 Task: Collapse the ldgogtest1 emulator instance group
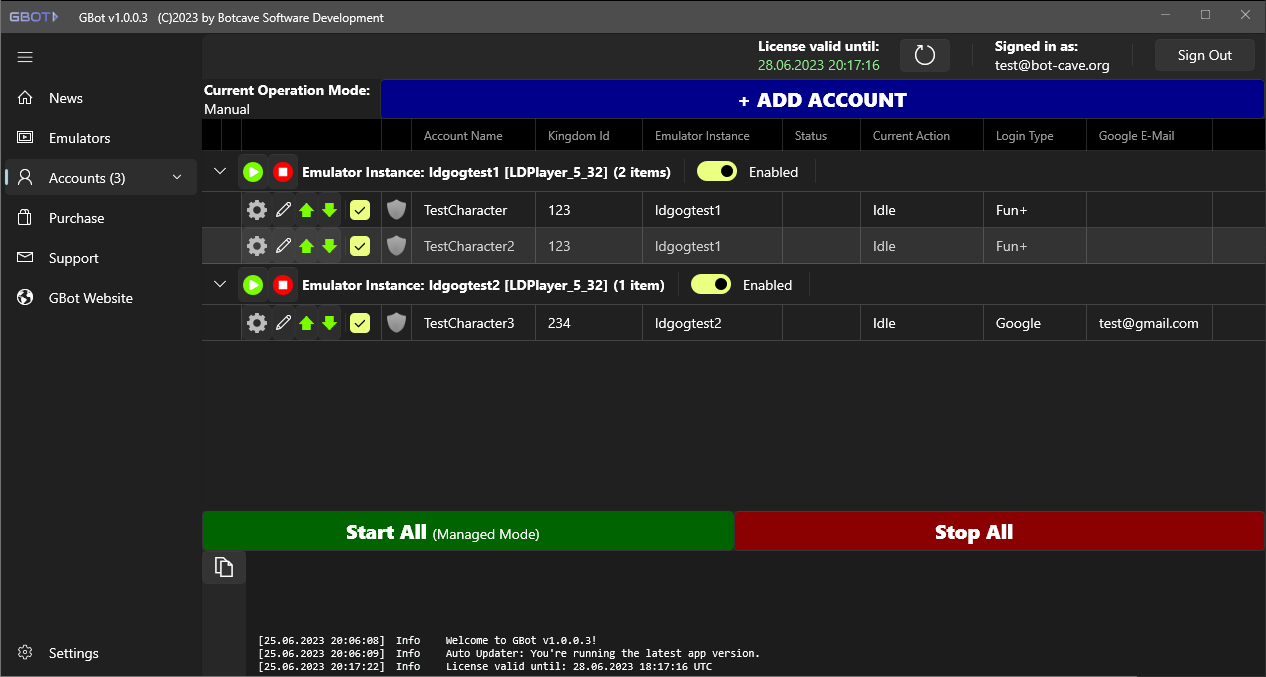coord(219,171)
